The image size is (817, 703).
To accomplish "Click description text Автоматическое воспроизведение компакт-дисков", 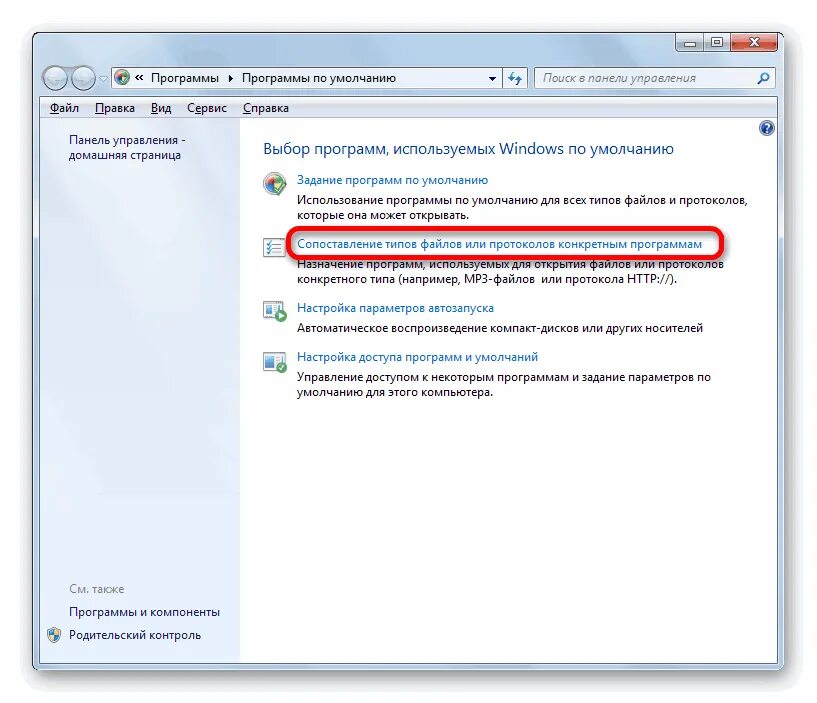I will click(500, 328).
